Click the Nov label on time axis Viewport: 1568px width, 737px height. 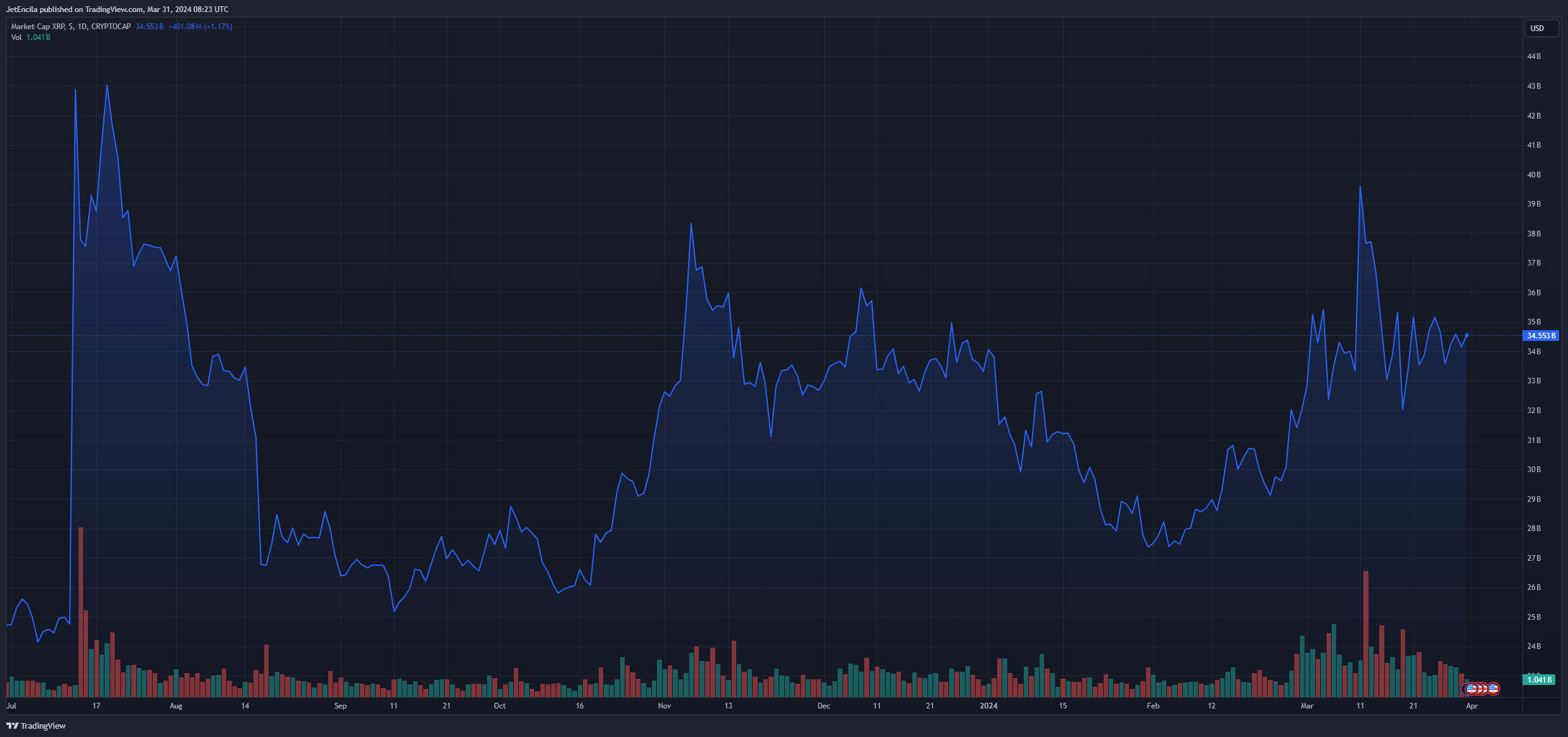[664, 706]
